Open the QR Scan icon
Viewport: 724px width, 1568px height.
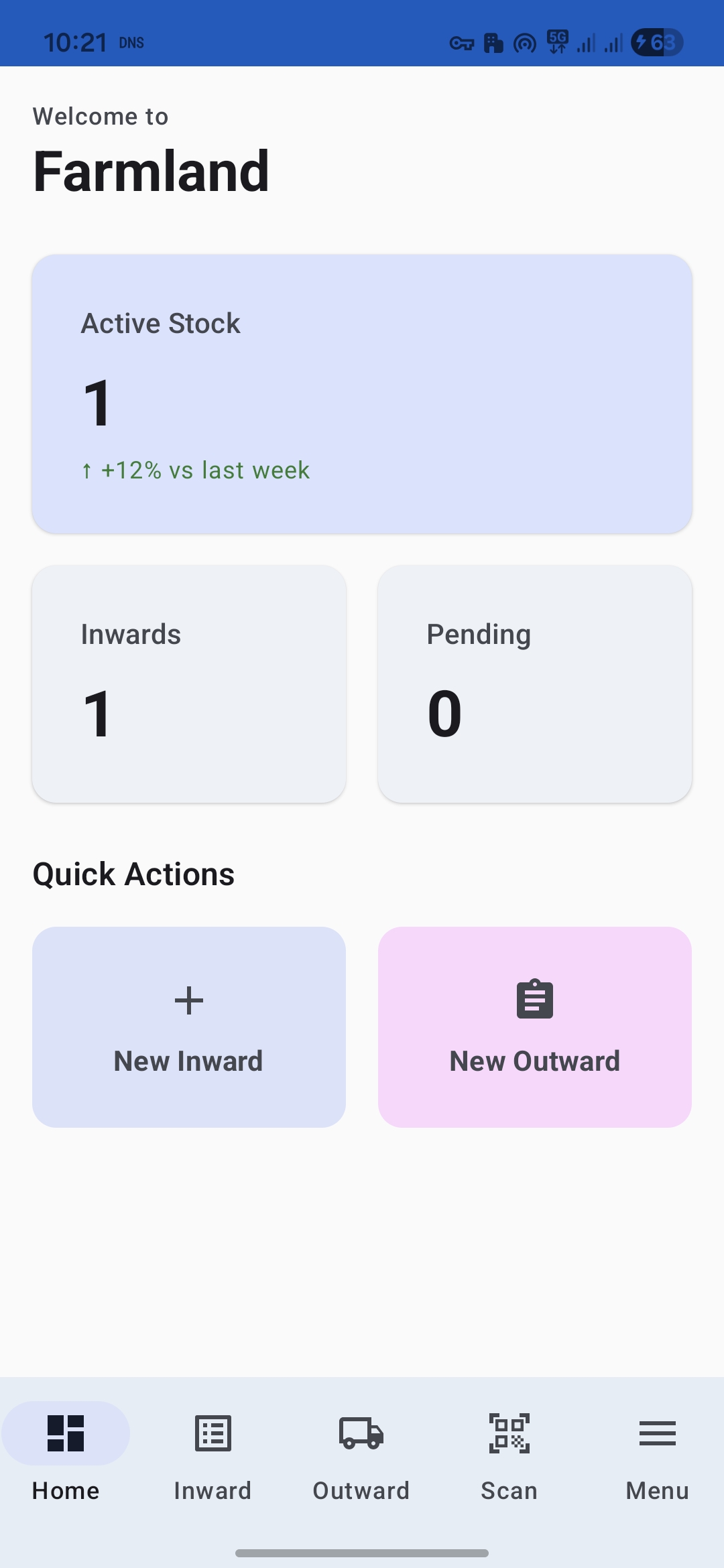coord(509,1433)
